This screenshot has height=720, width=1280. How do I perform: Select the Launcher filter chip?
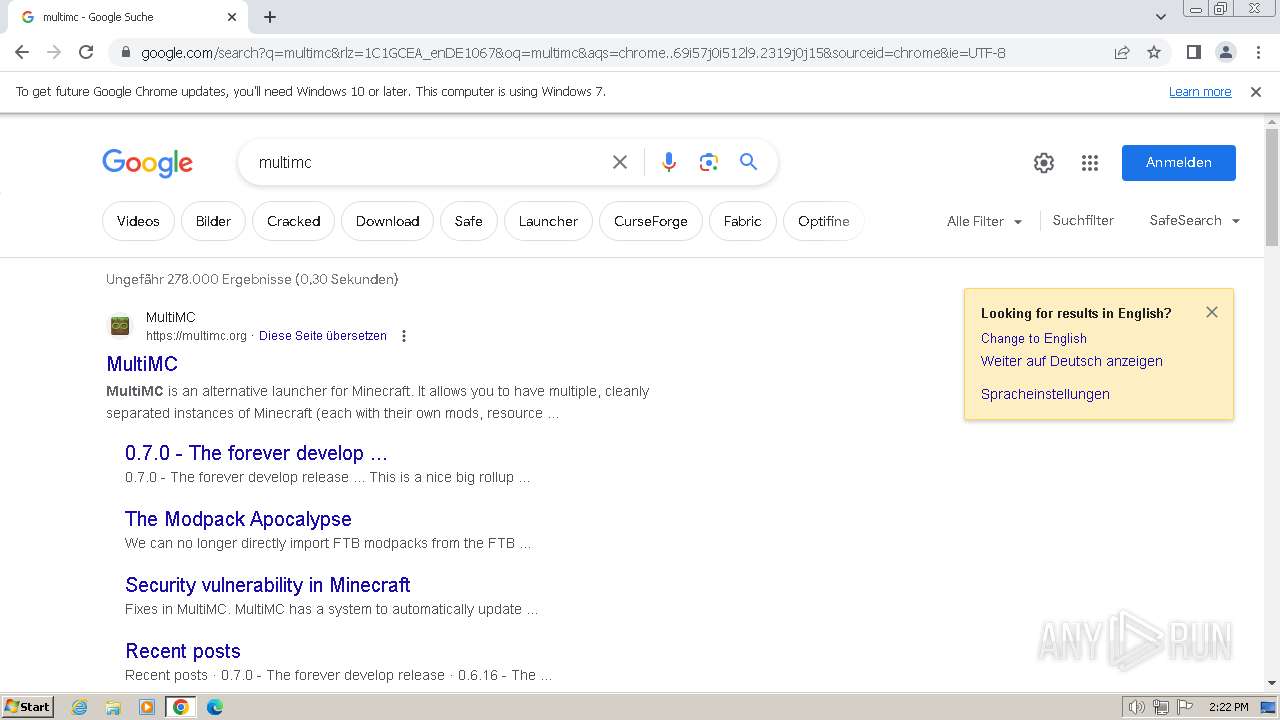(x=548, y=221)
